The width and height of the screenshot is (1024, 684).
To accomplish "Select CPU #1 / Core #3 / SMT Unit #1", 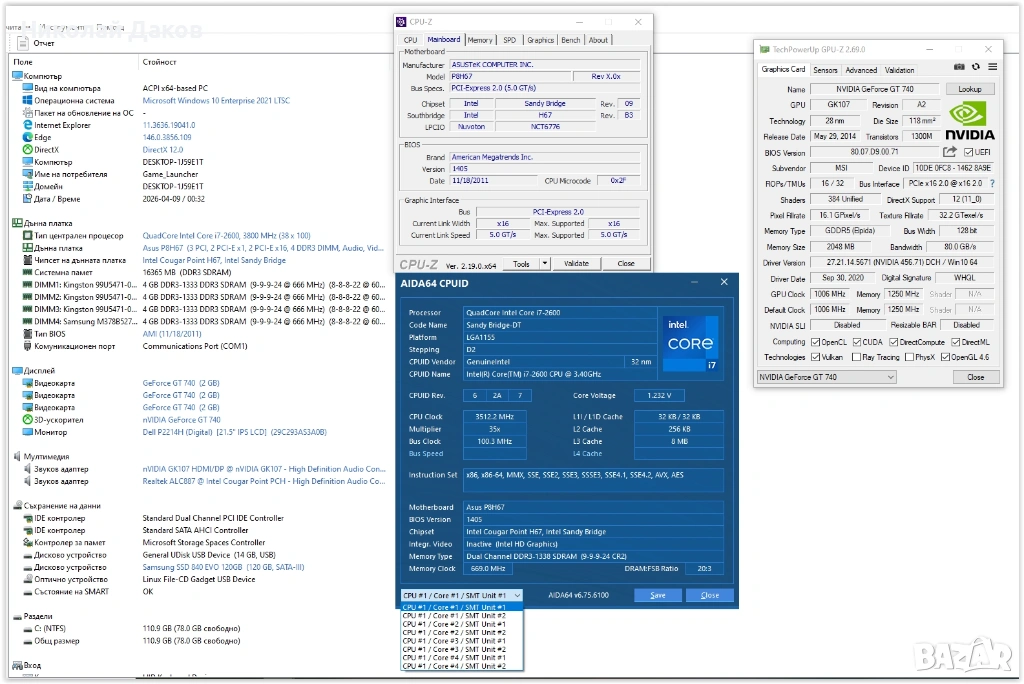I will (454, 641).
